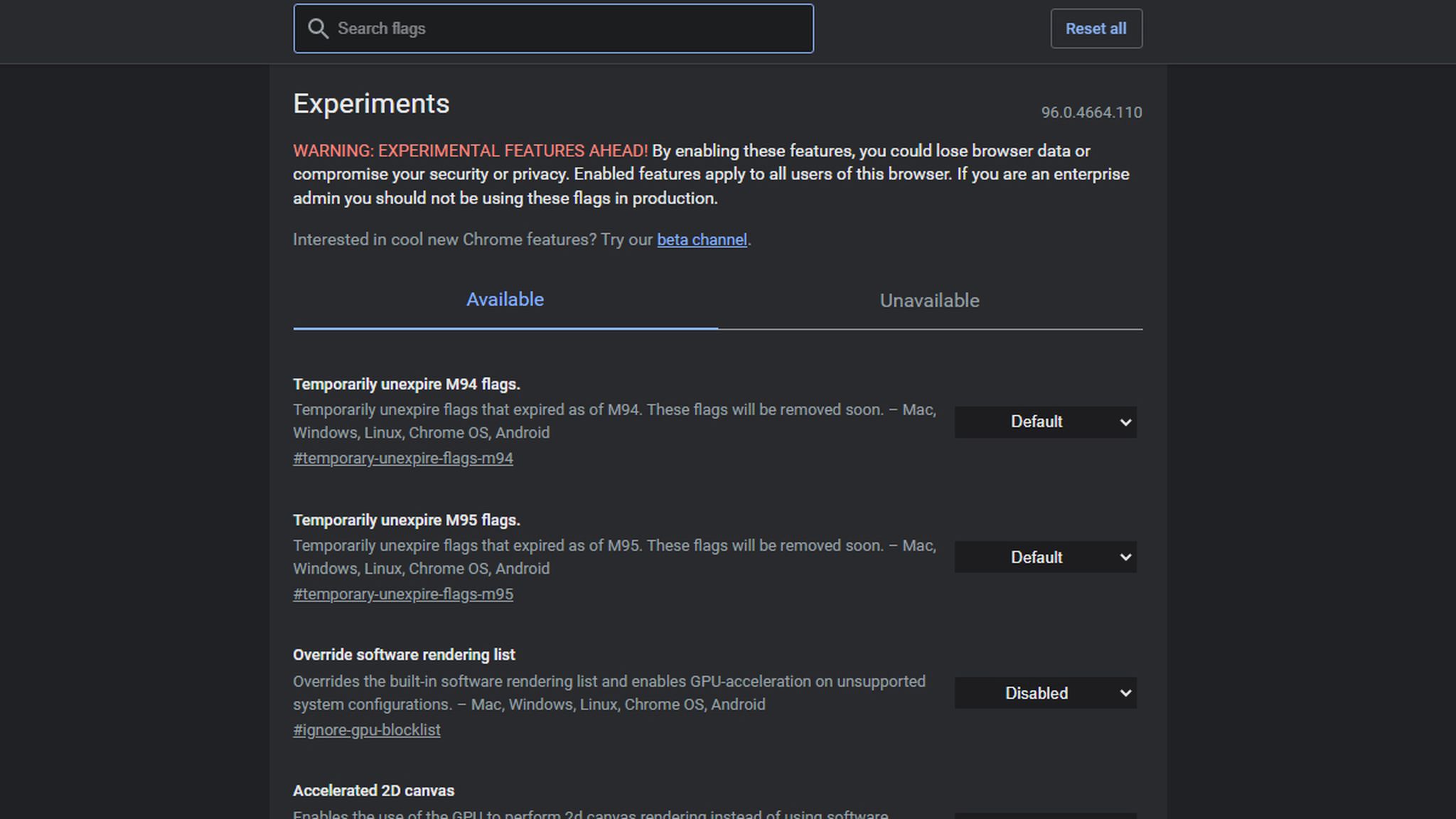Click the Reset all button
The width and height of the screenshot is (1456, 819).
point(1096,28)
